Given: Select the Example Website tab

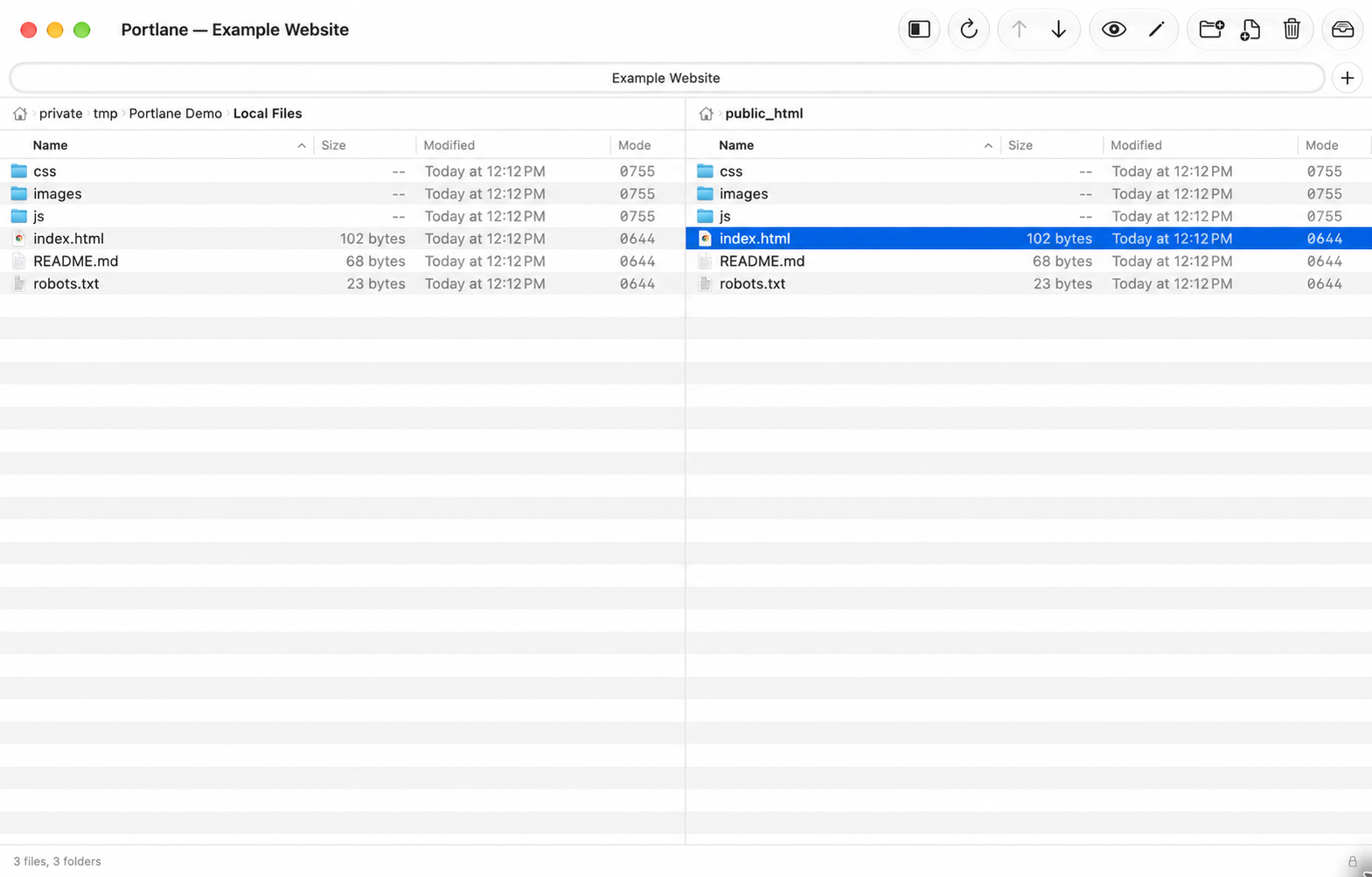Looking at the screenshot, I should click(x=666, y=78).
